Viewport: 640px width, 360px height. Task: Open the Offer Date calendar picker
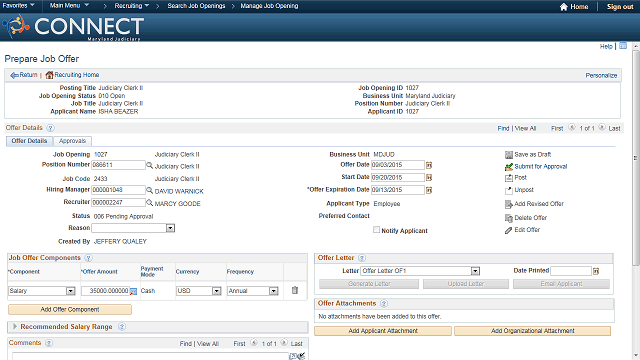coord(429,165)
